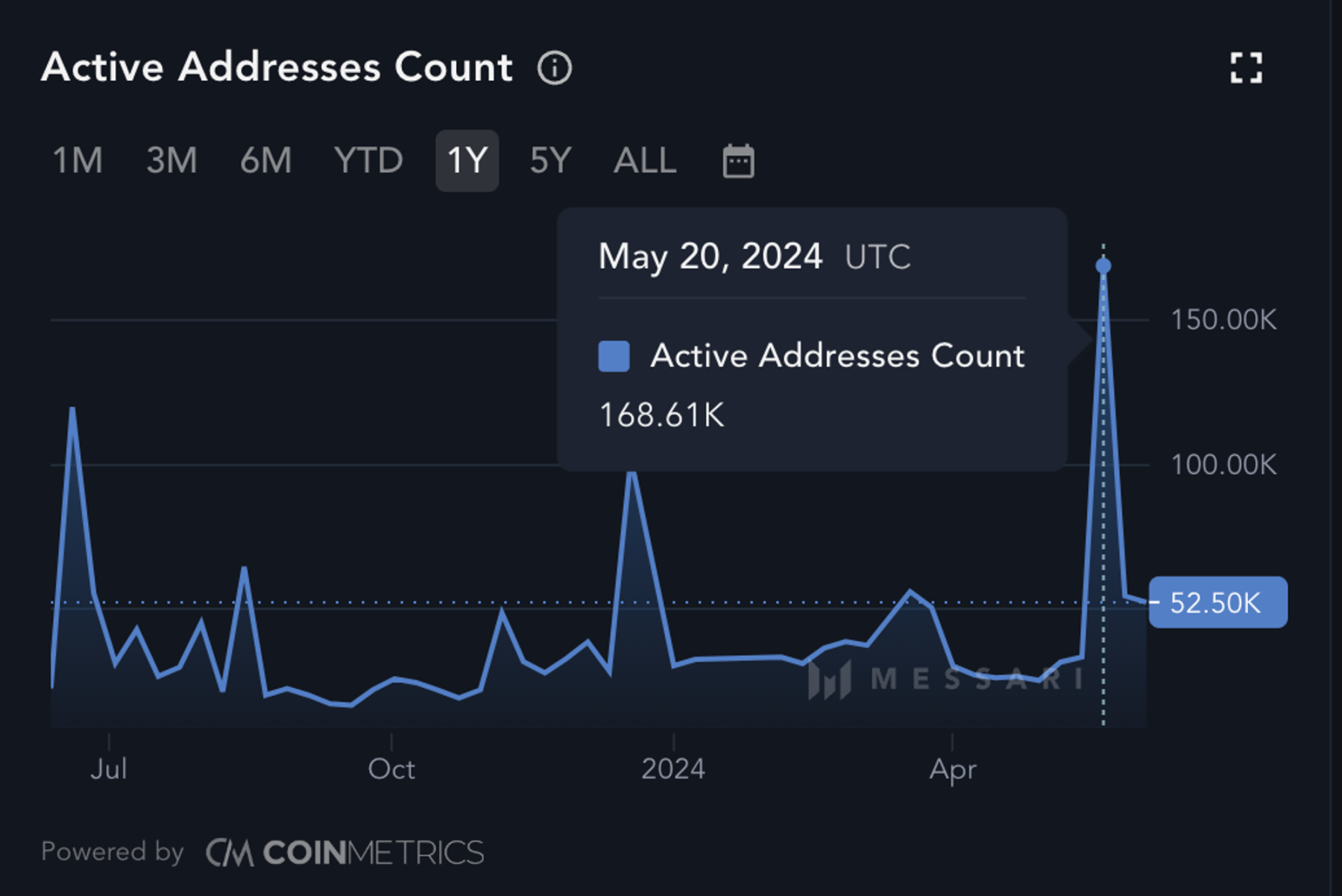Switch chart to 5Y range
Image resolution: width=1342 pixels, height=896 pixels.
tap(550, 161)
